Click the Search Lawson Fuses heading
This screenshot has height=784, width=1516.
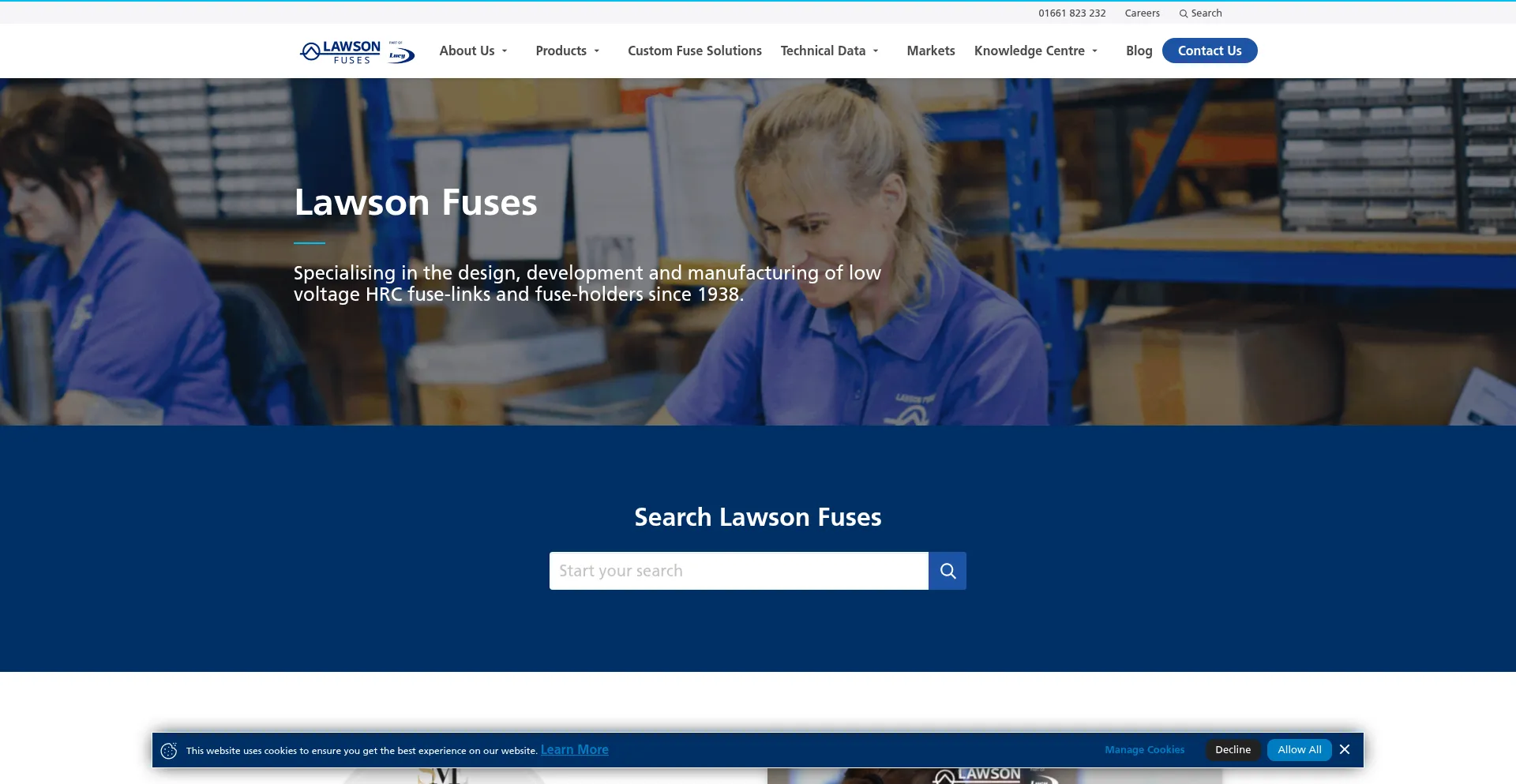tap(758, 517)
